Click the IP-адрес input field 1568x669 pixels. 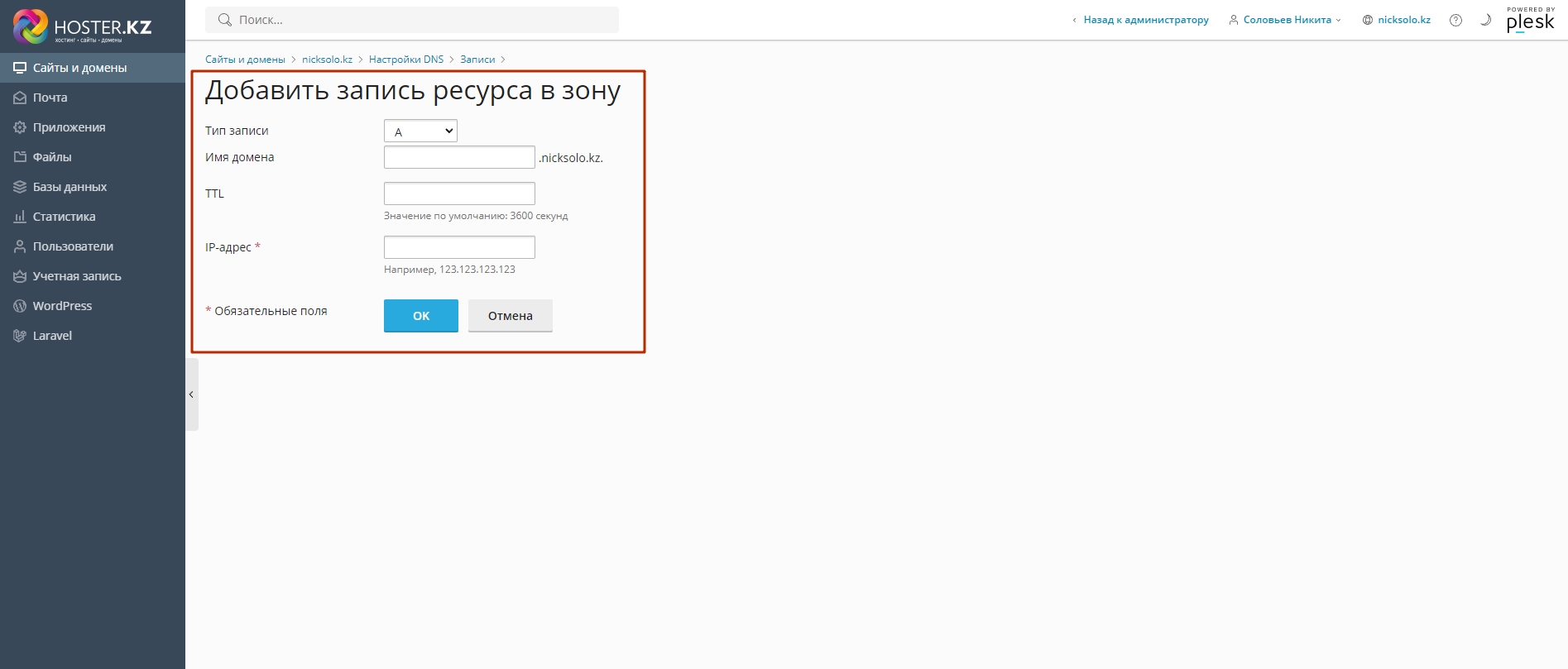click(459, 247)
